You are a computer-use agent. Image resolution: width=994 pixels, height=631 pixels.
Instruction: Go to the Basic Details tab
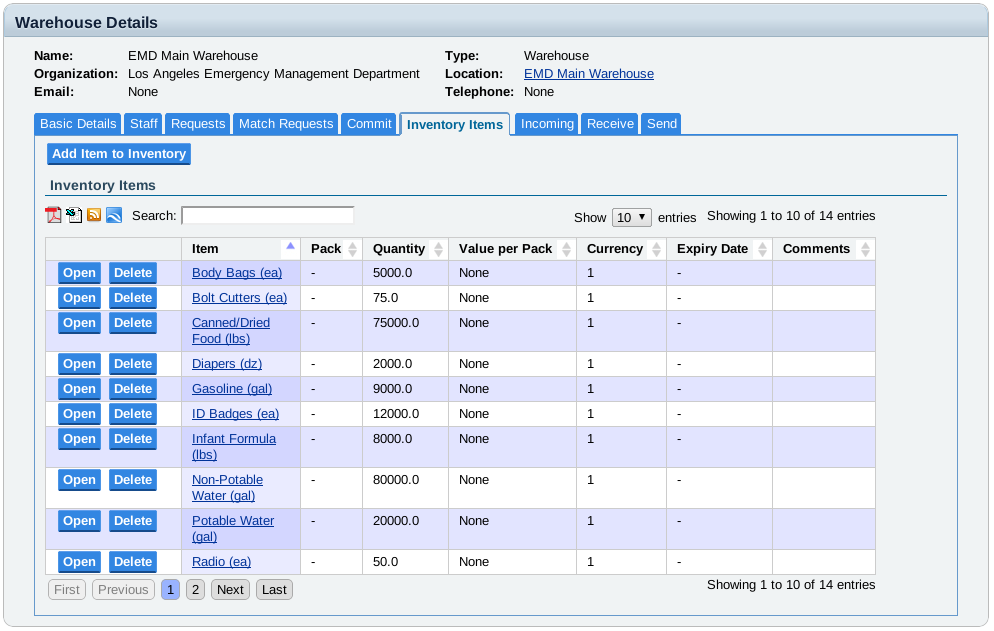78,124
